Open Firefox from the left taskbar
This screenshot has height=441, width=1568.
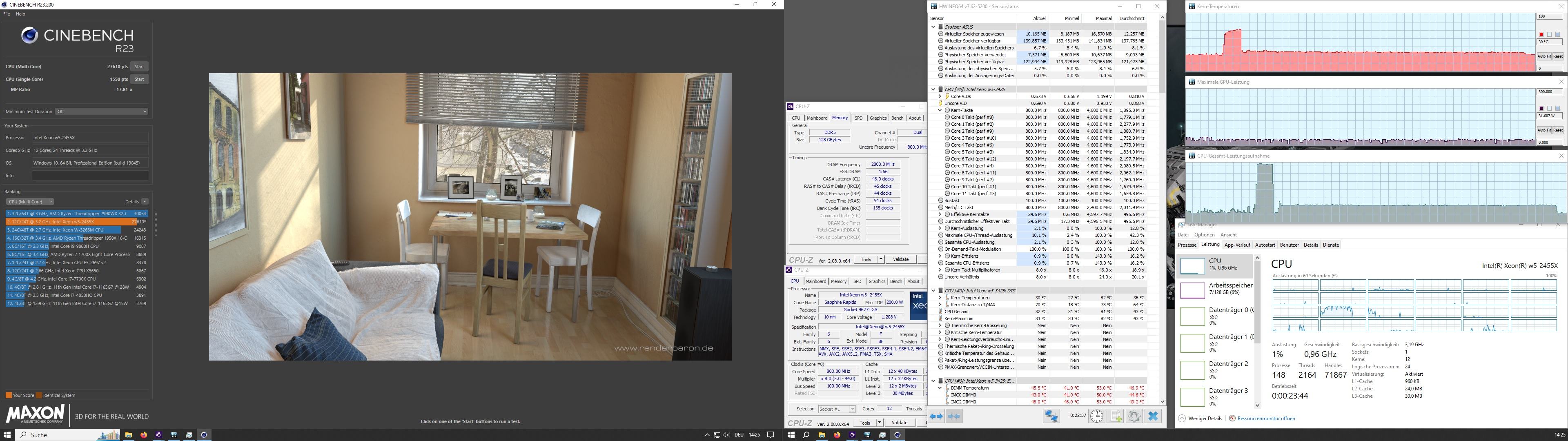pyautogui.click(x=144, y=435)
